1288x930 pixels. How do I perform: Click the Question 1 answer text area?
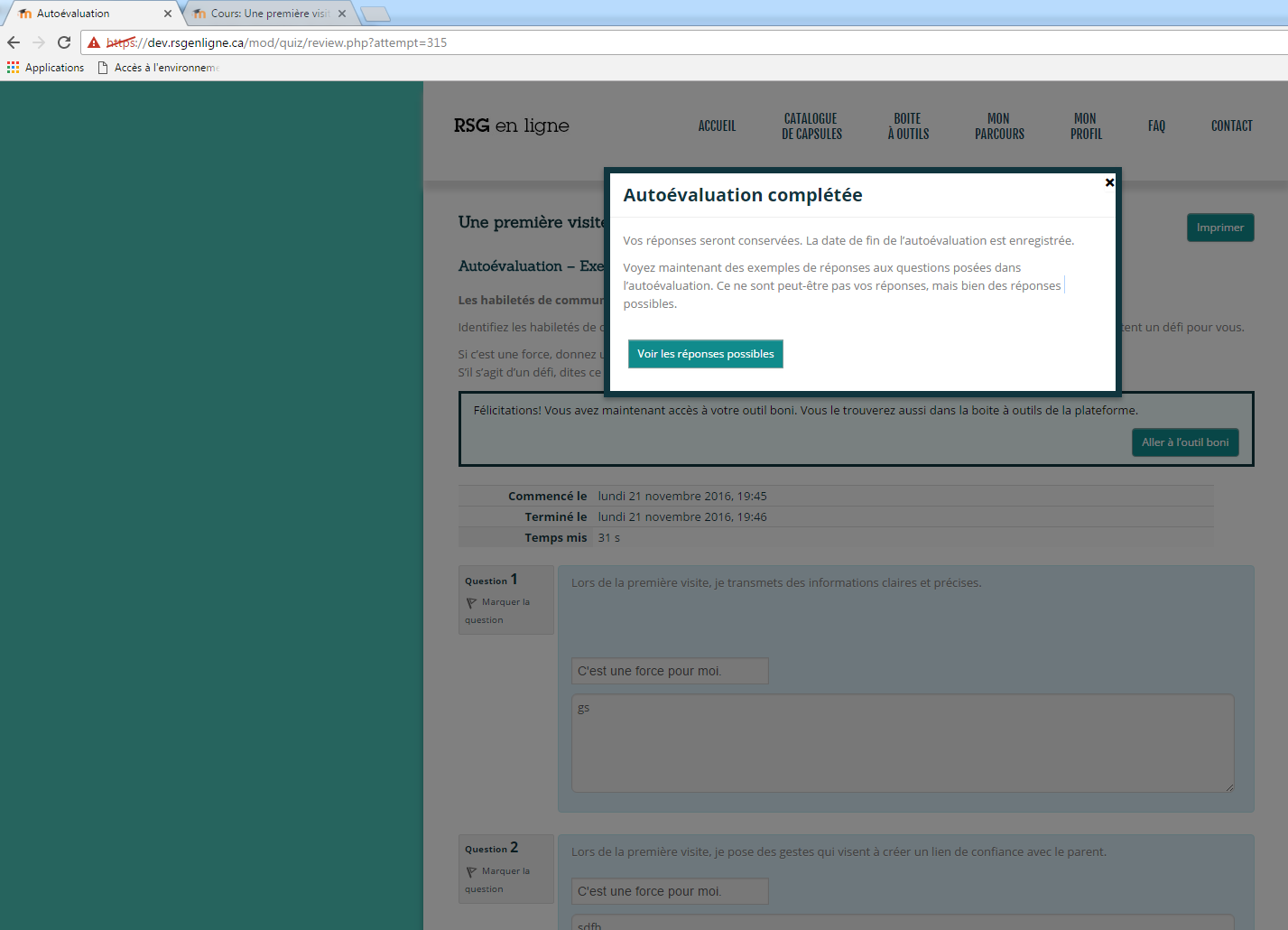pos(903,743)
